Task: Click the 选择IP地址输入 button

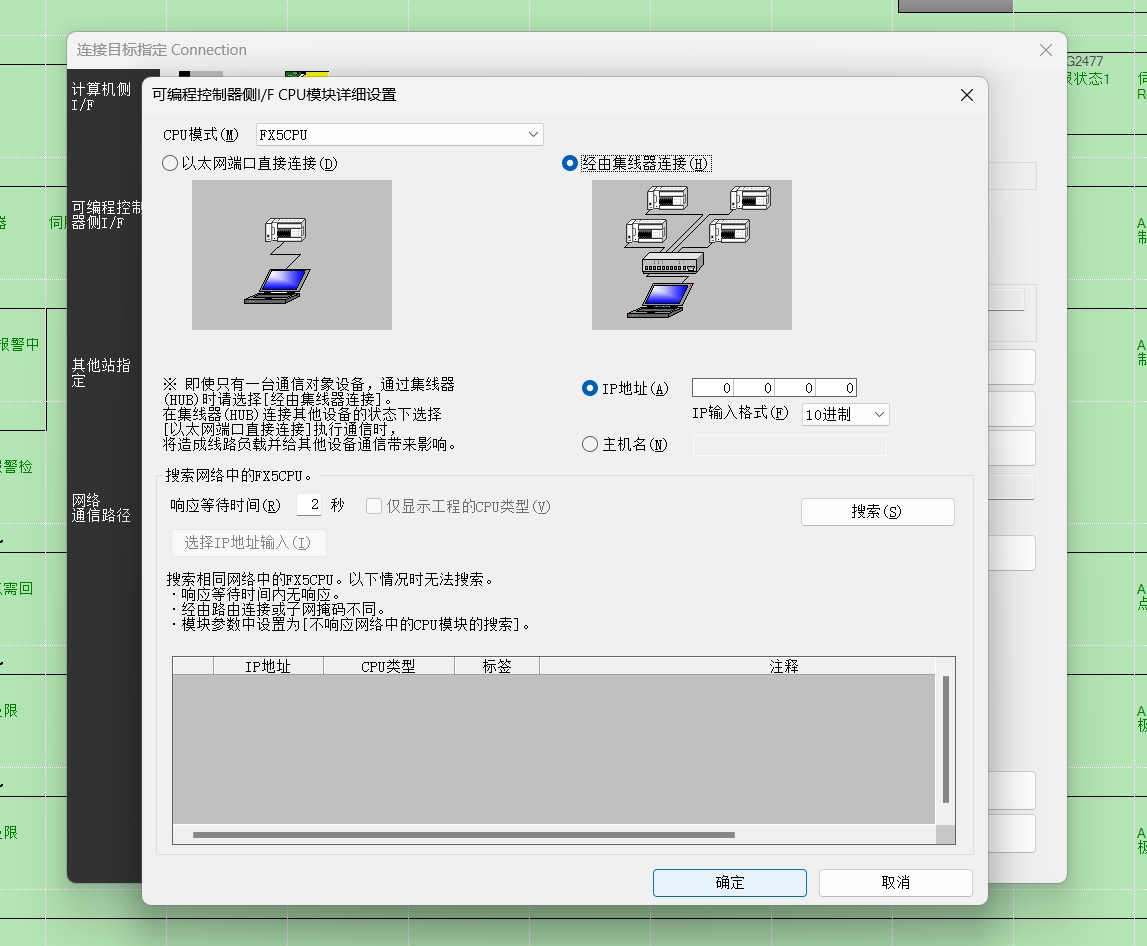Action: tap(248, 543)
